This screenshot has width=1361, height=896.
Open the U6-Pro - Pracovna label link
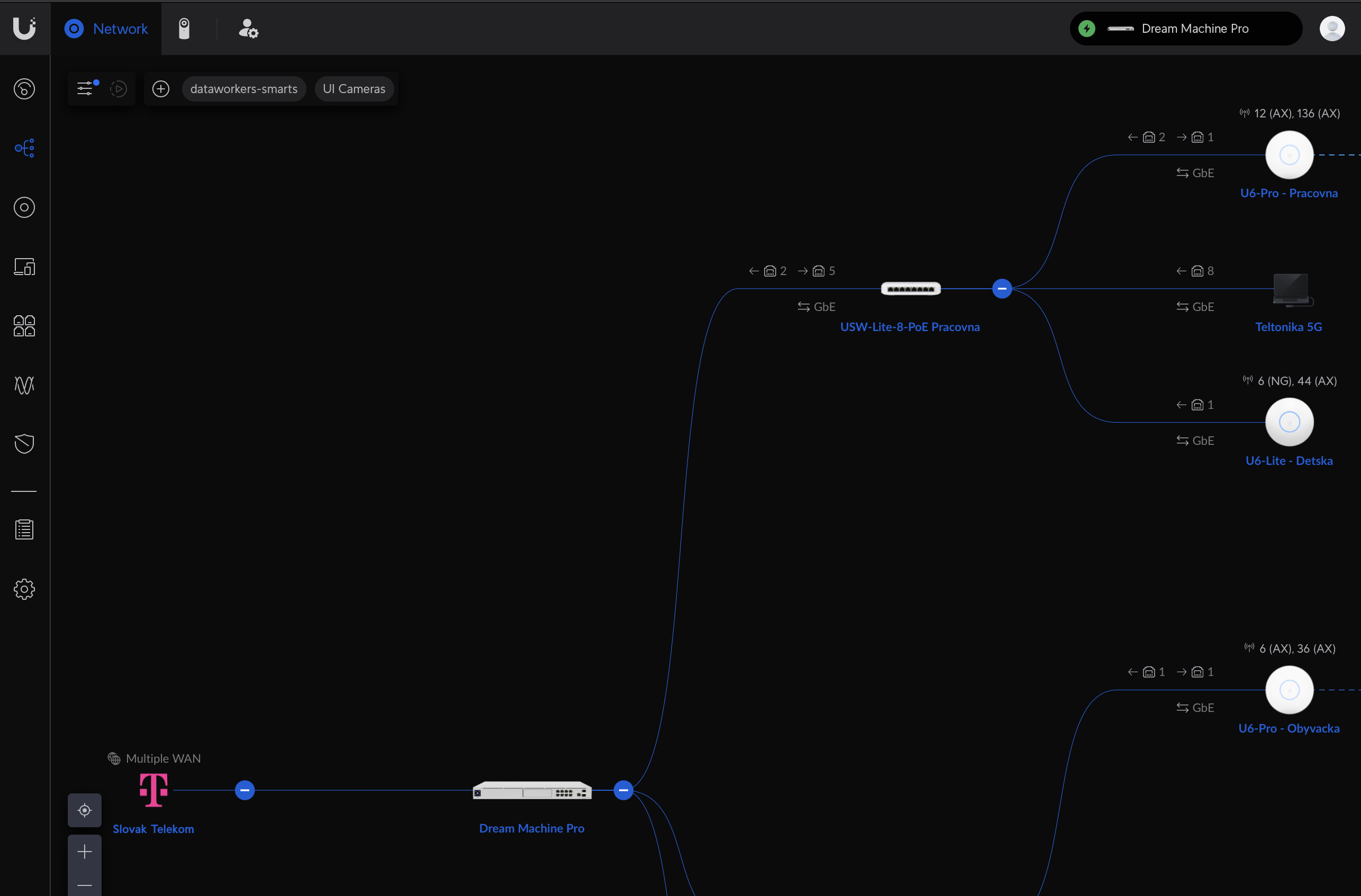[x=1289, y=193]
